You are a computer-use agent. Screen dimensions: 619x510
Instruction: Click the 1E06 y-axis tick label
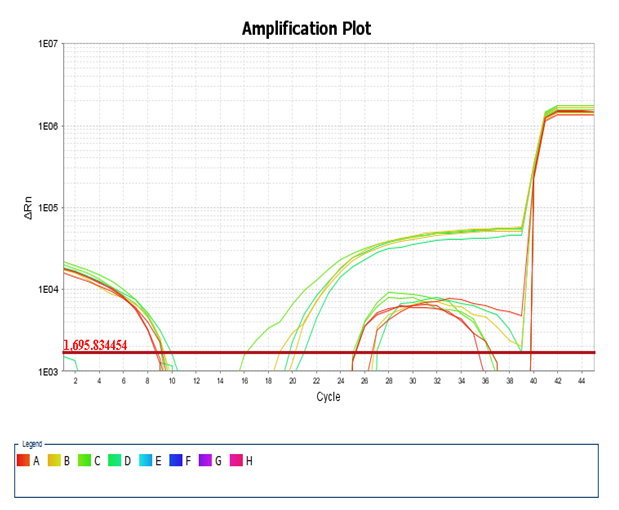[48, 126]
